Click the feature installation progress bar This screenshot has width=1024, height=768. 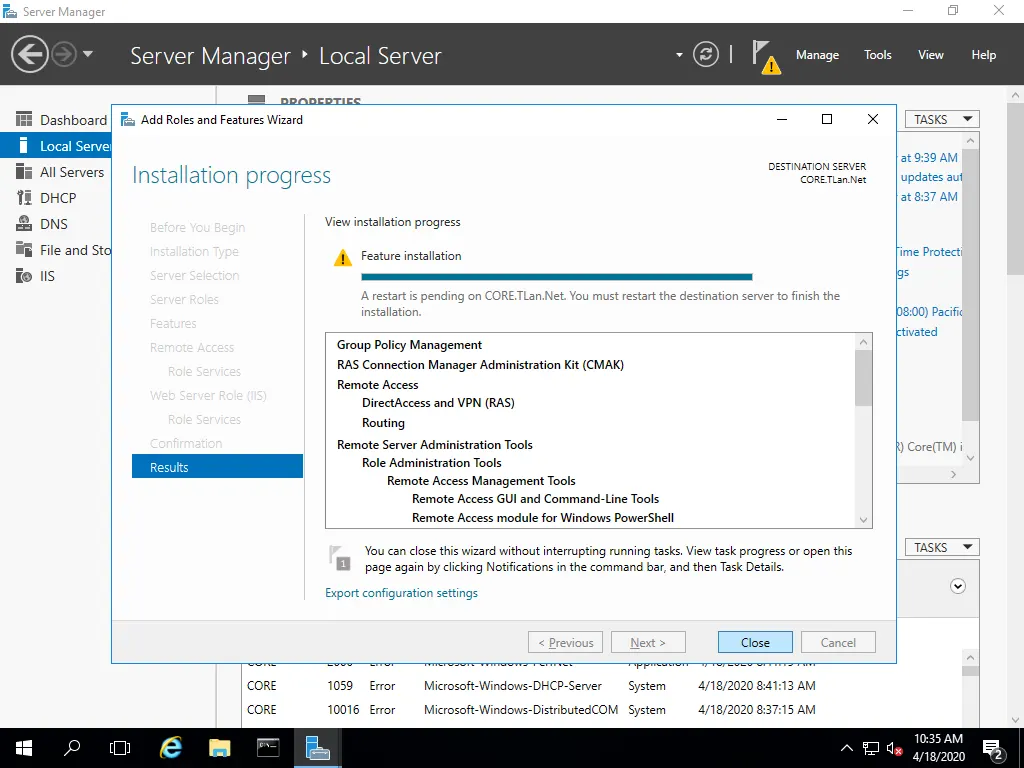coord(556,277)
